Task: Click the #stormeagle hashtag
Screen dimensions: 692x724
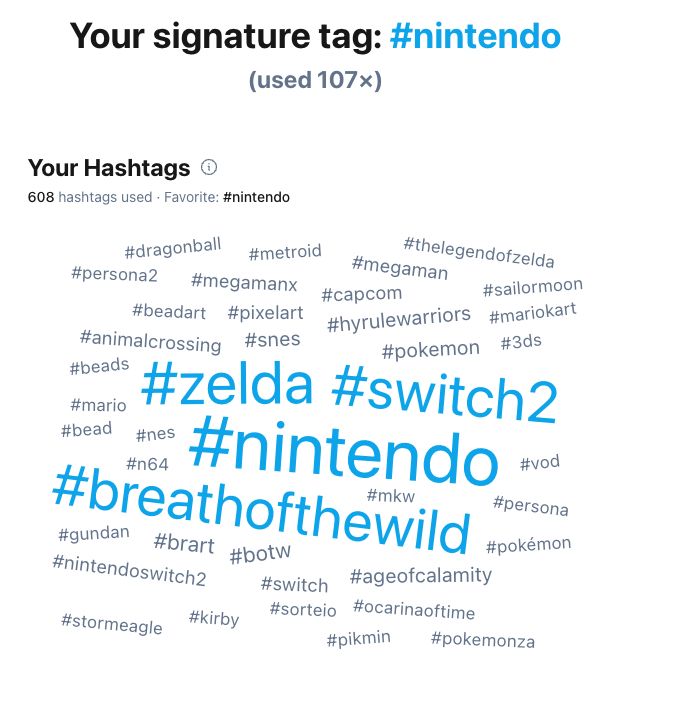Action: click(x=112, y=624)
